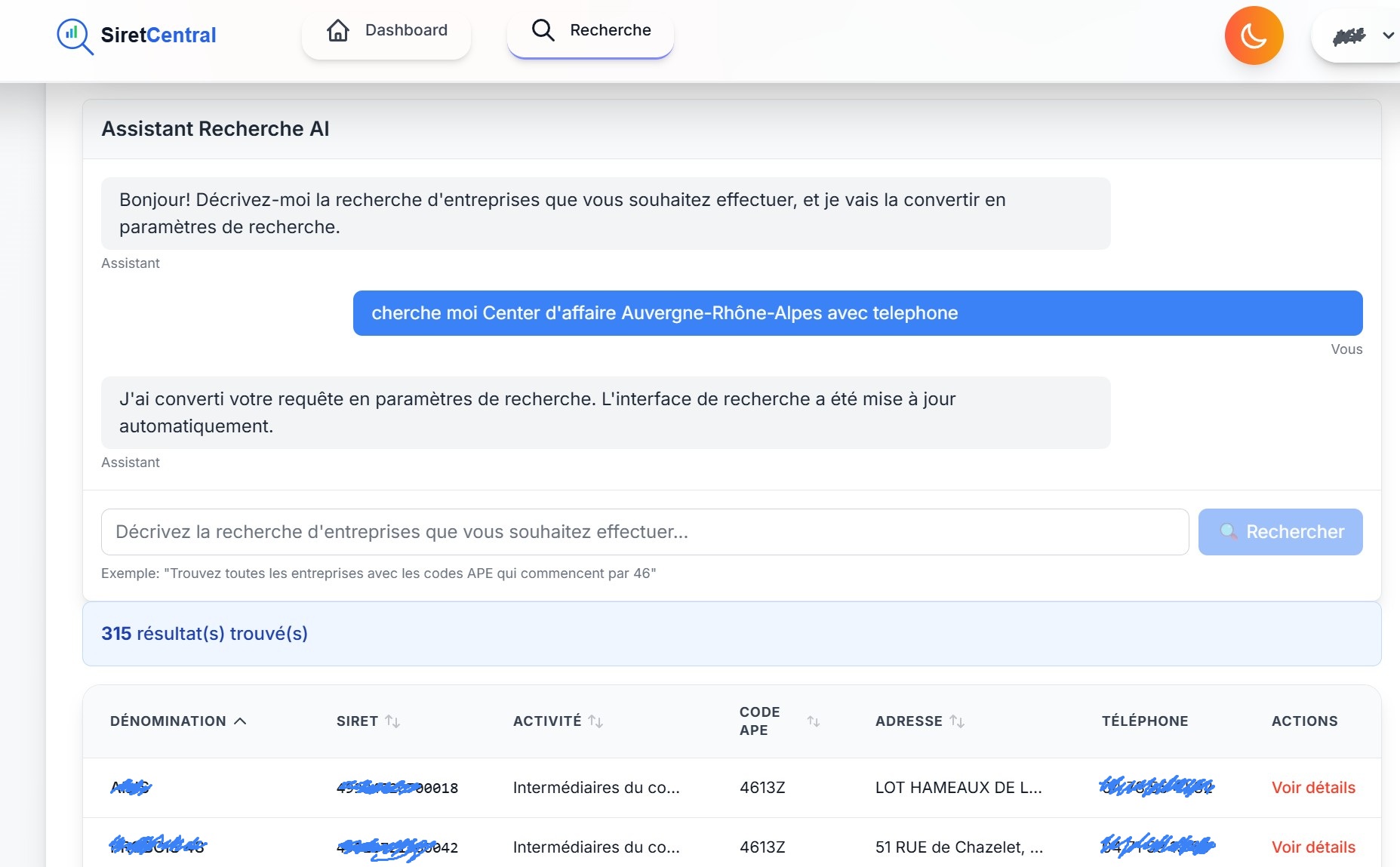Click the Recherche magnifier icon
This screenshot has height=867, width=1400.
tap(543, 30)
